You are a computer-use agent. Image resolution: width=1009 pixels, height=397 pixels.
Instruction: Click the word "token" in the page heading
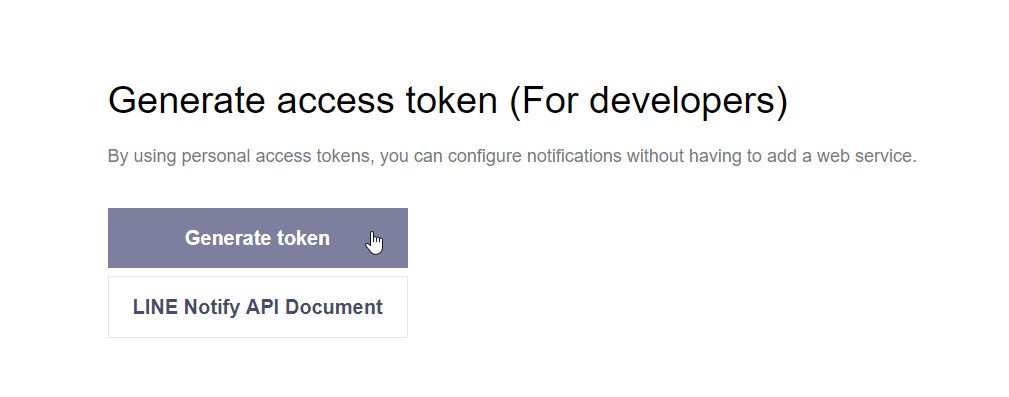pos(451,101)
